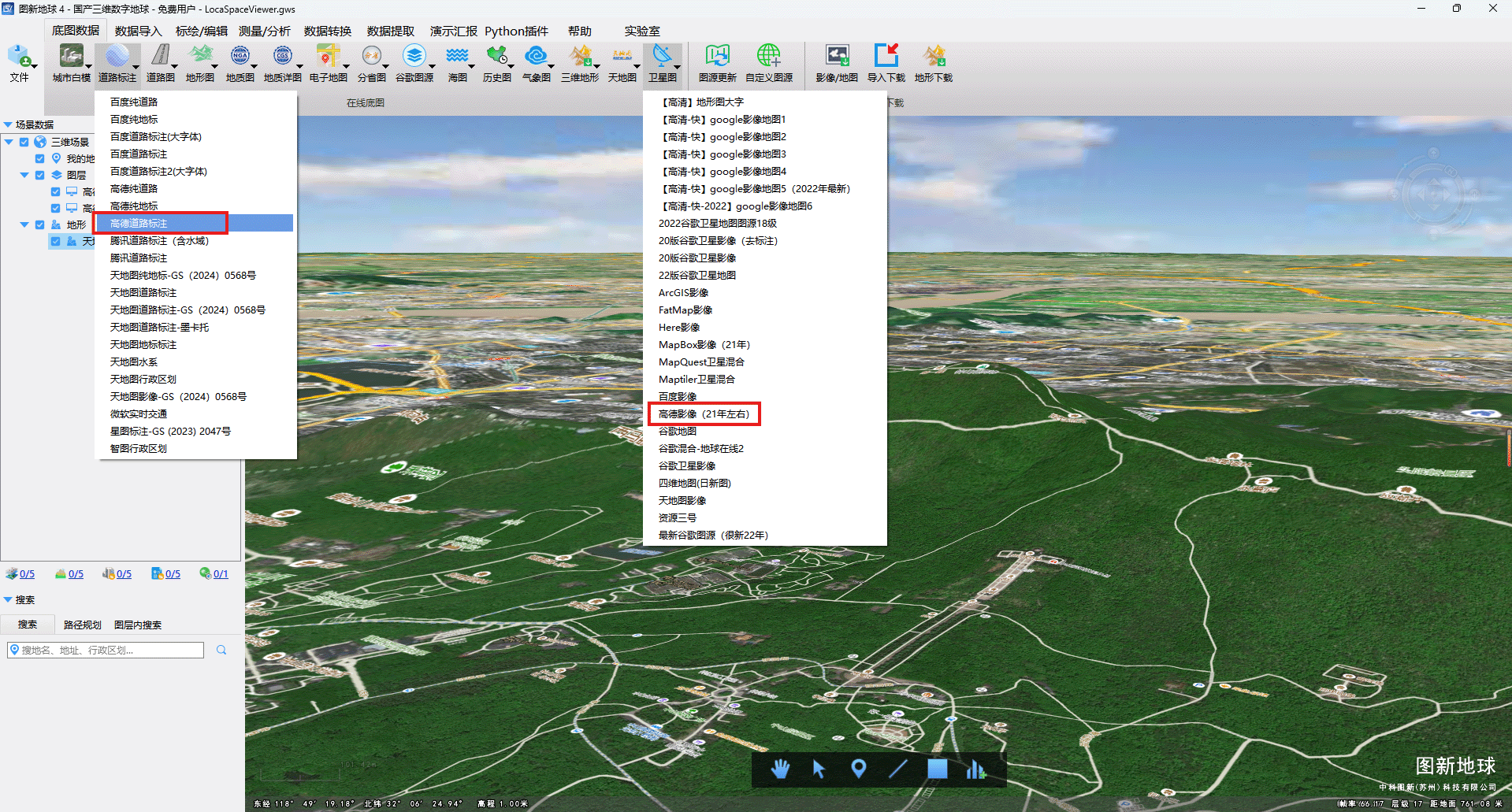Switch to the 数据导入 ribbon tab
Screen dimensions: 1512x812
pyautogui.click(x=138, y=31)
